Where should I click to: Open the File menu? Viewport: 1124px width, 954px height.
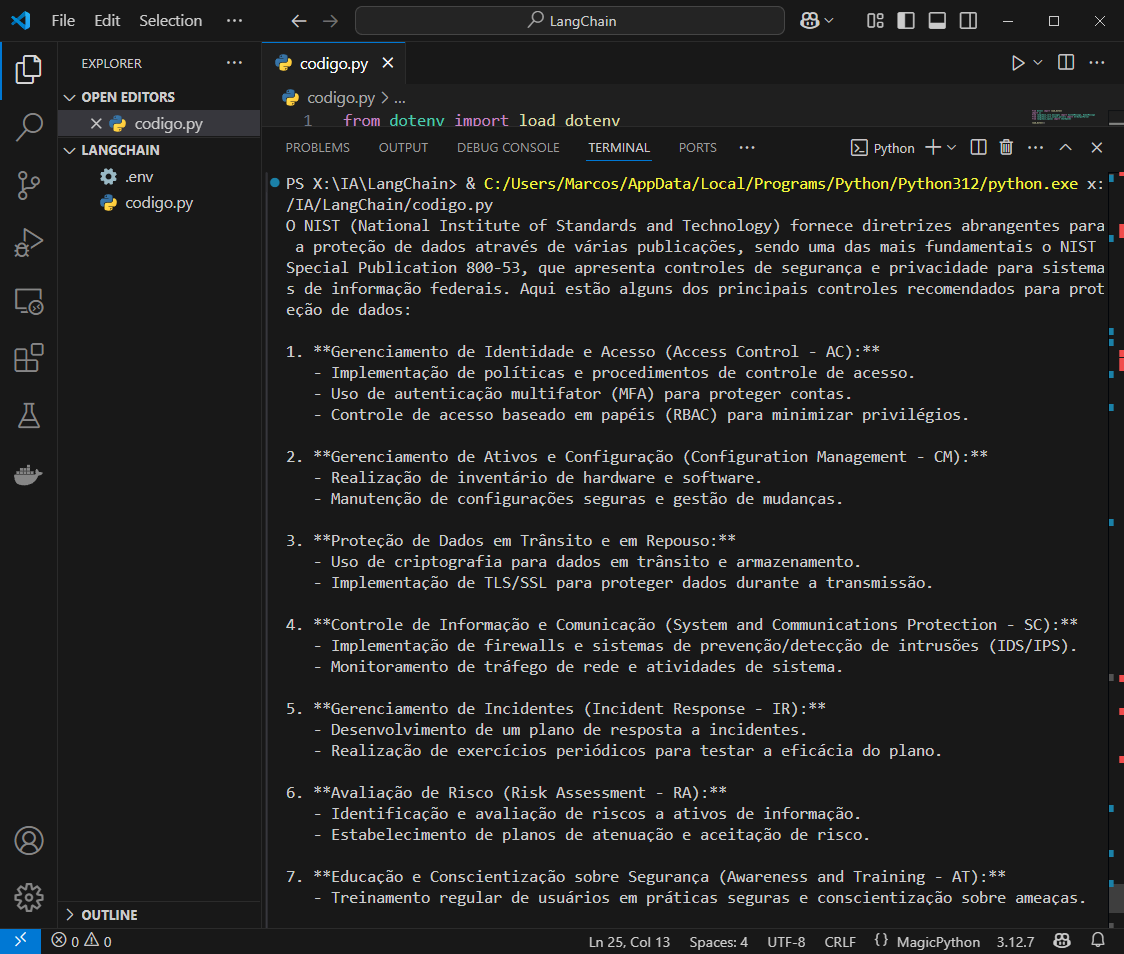pos(63,21)
